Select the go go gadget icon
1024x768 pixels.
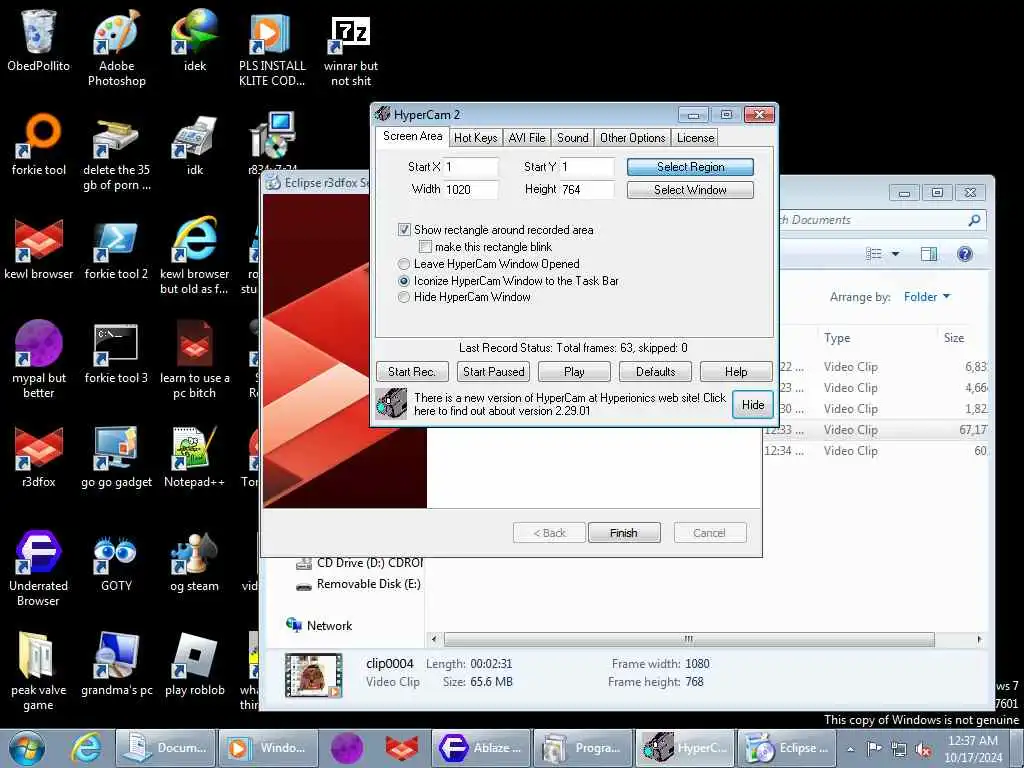116,457
